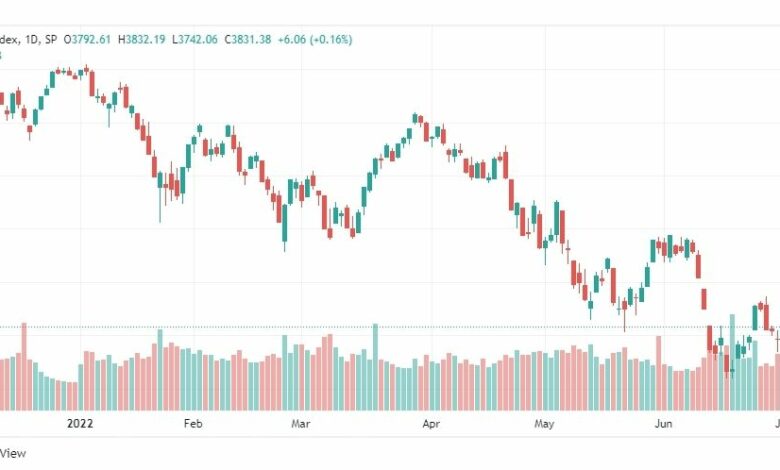The width and height of the screenshot is (780, 470).
Task: Select the Mar label on the time axis
Action: [300, 424]
